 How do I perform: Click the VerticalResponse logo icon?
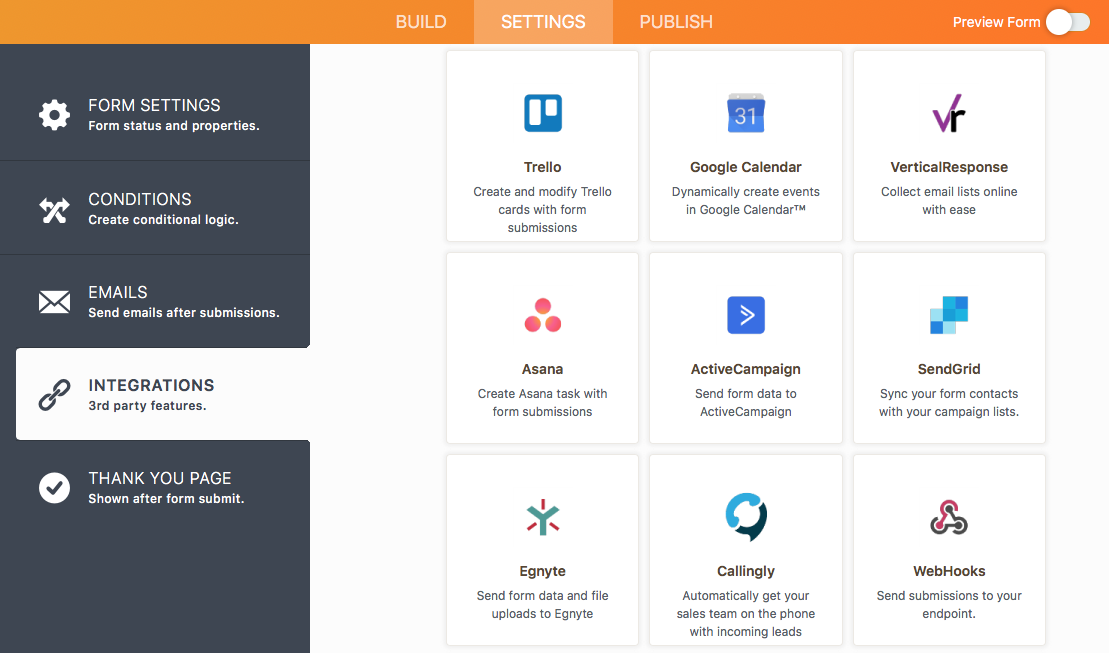948,113
